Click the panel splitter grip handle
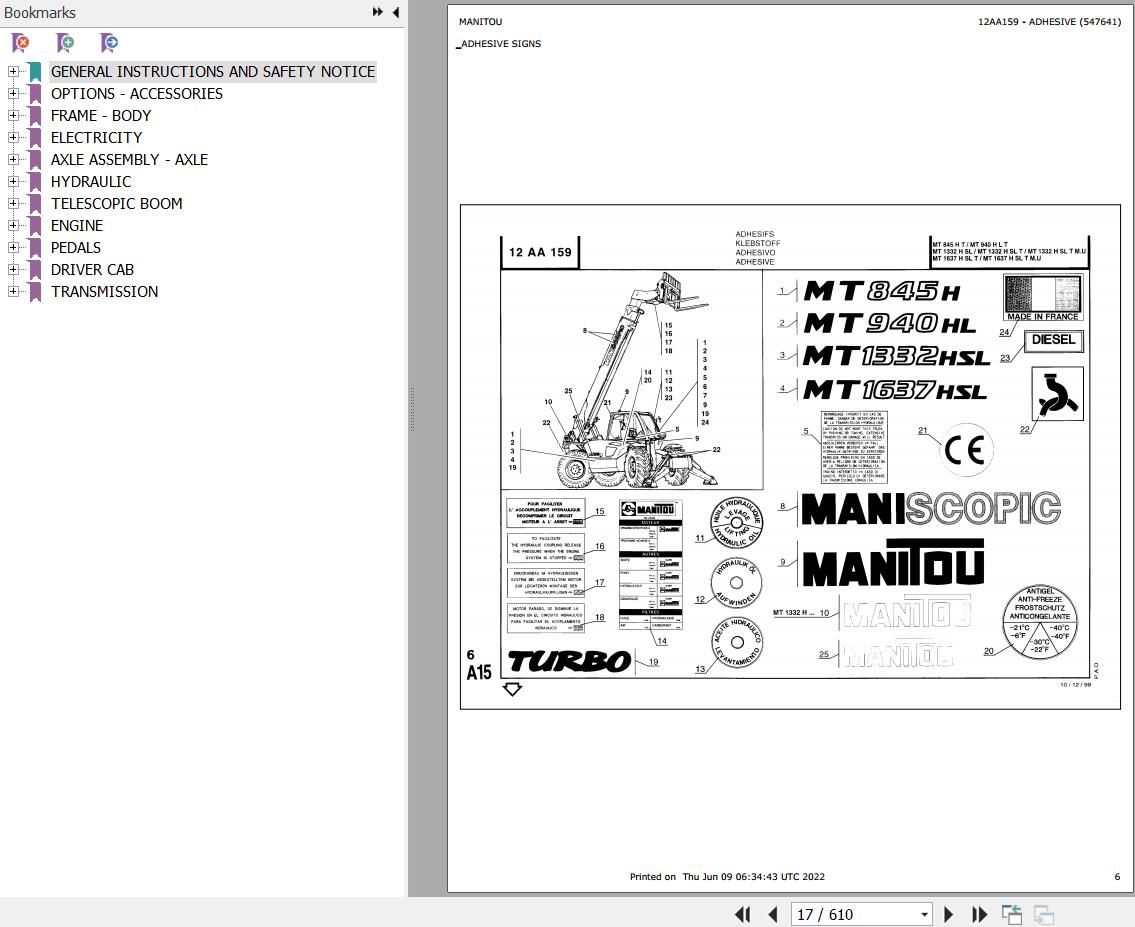1135x927 pixels. pyautogui.click(x=412, y=410)
